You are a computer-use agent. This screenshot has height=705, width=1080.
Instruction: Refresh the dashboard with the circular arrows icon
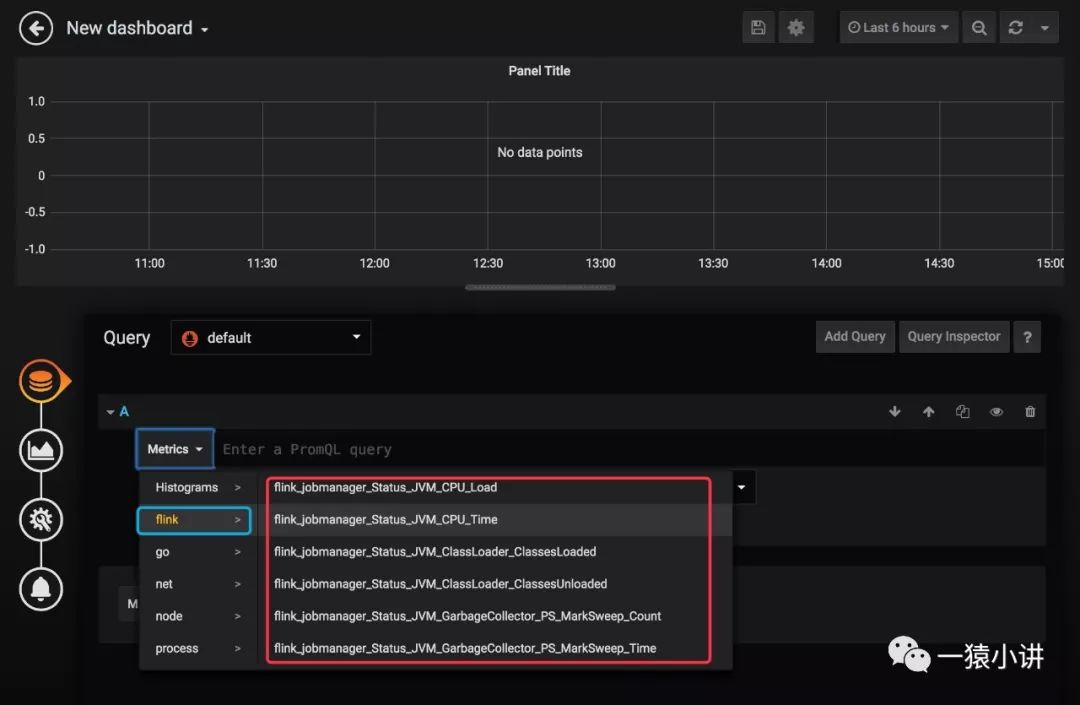click(1015, 28)
